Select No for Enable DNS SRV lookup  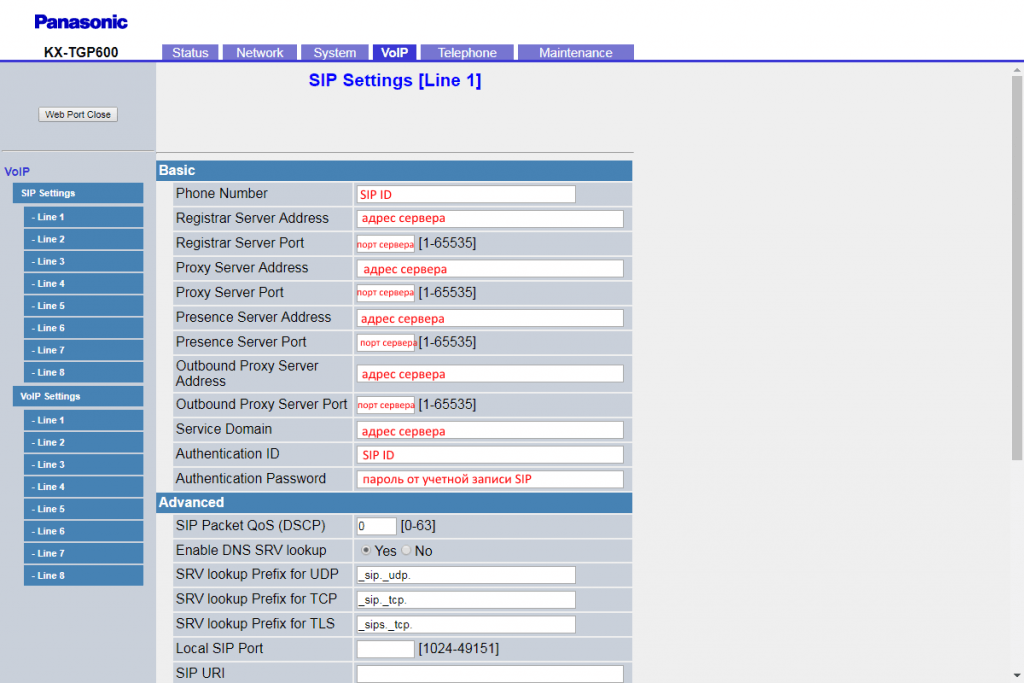click(x=406, y=550)
